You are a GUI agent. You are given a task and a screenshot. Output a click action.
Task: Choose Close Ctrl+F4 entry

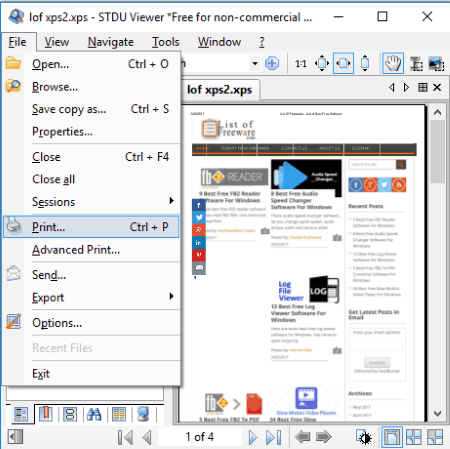[x=92, y=157]
